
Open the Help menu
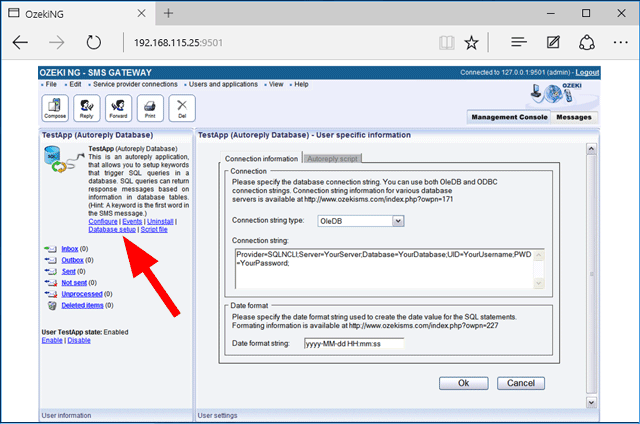pyautogui.click(x=301, y=84)
